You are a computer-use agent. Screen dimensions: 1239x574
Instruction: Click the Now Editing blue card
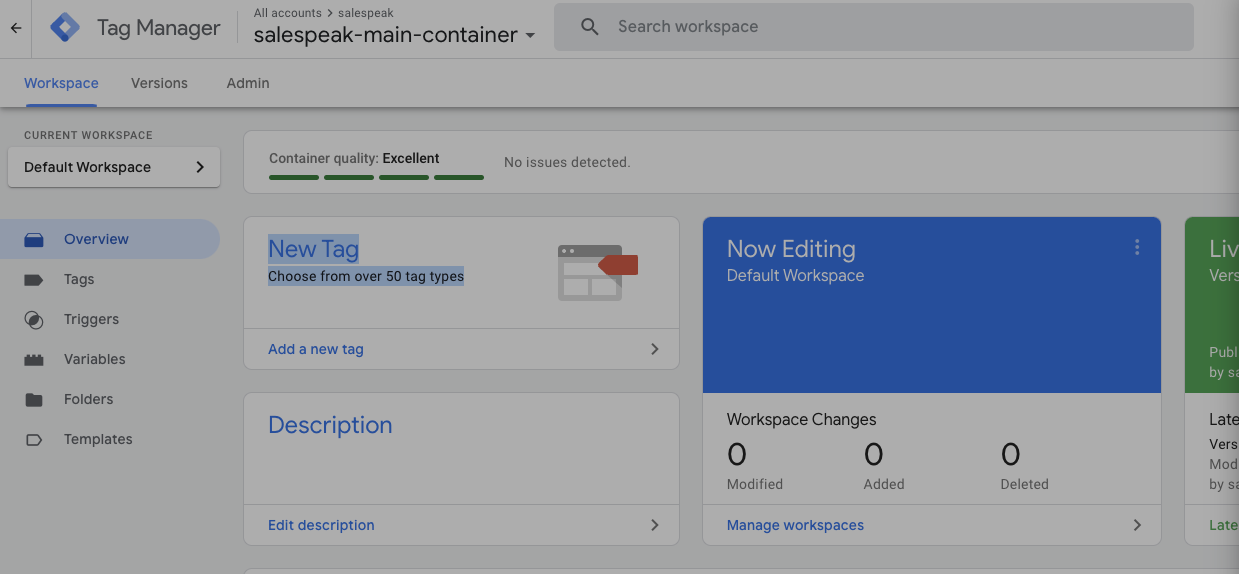pos(932,305)
